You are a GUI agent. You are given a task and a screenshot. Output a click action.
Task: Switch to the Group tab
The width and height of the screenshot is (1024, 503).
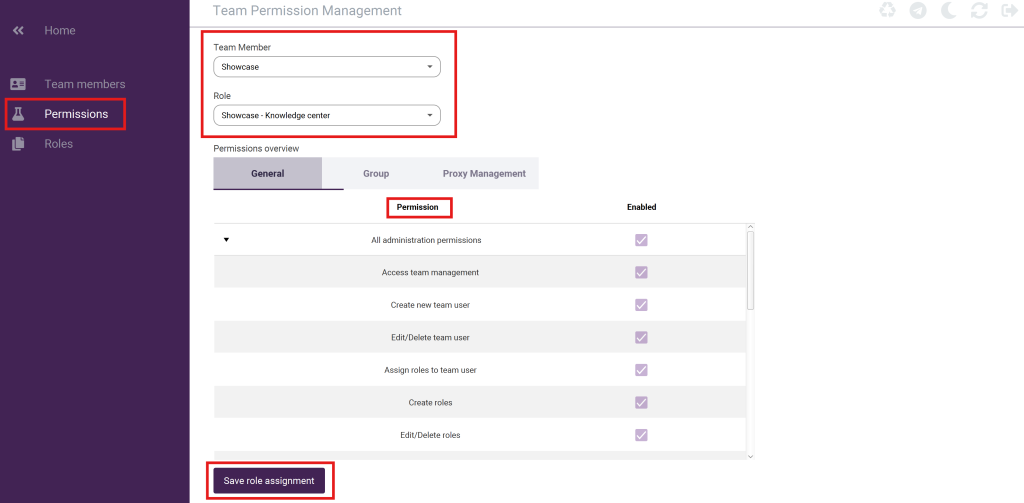[376, 174]
